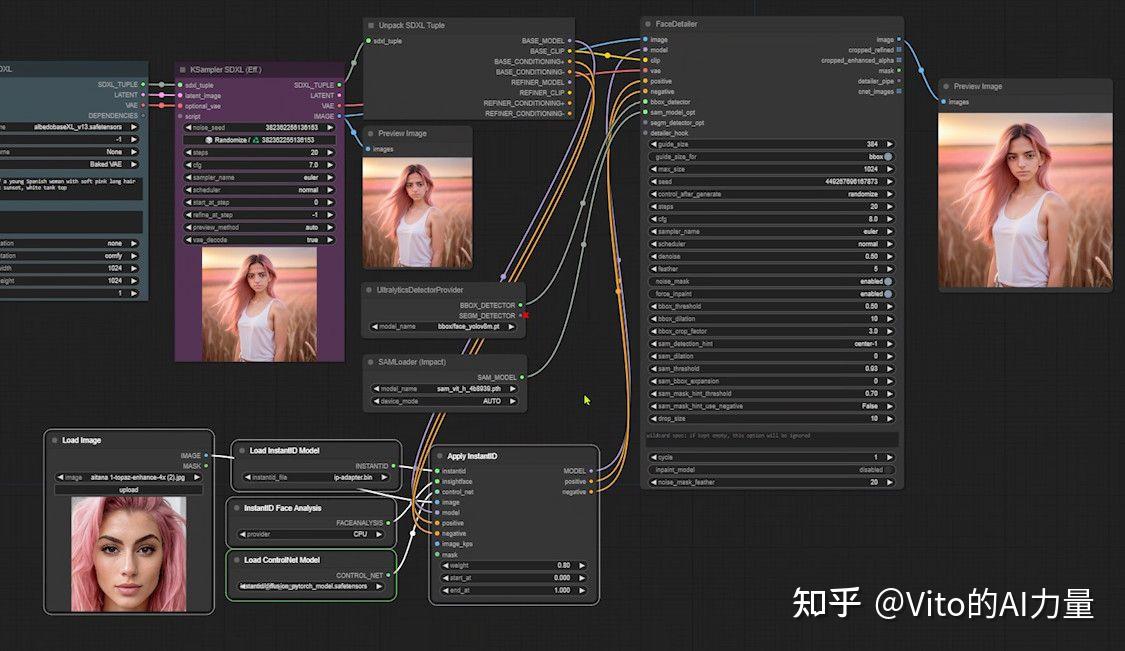This screenshot has width=1125, height=651.
Task: Click the MODEL output socket on Apply InstantID
Action: (x=589, y=471)
